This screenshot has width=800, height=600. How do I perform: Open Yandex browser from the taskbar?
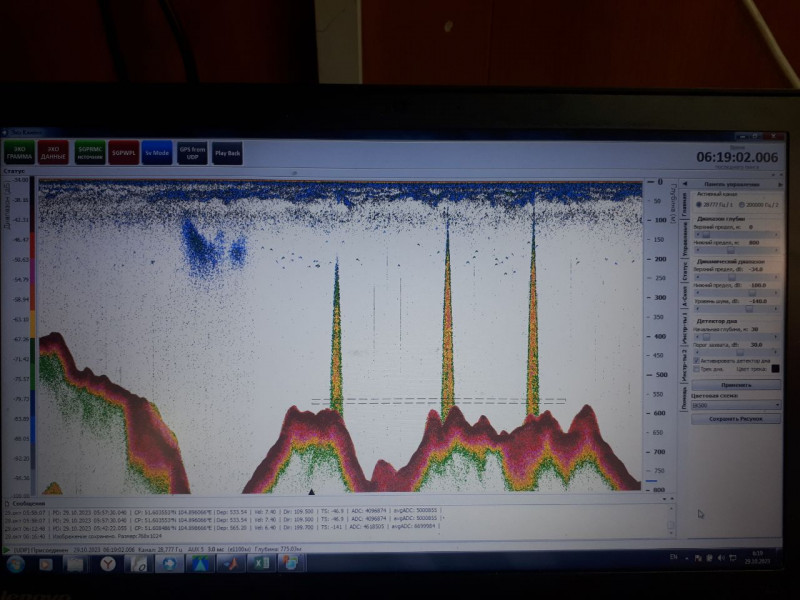click(x=107, y=565)
